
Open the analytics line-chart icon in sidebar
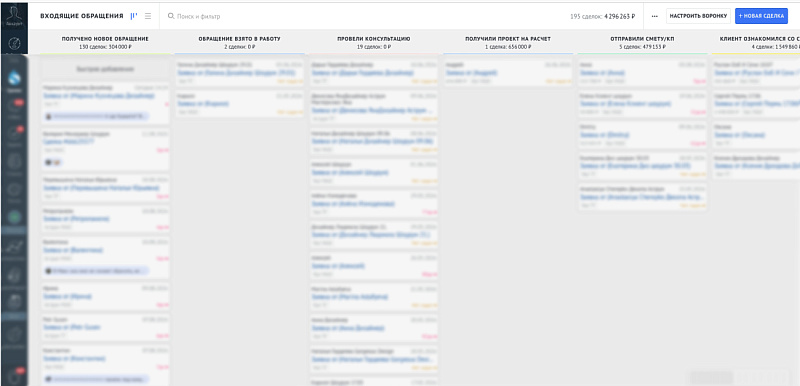click(14, 248)
